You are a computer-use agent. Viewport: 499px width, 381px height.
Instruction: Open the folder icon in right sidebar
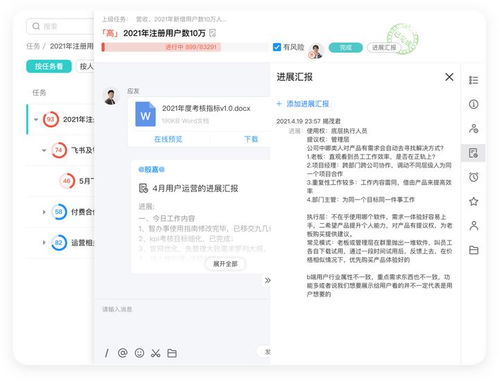(x=473, y=250)
